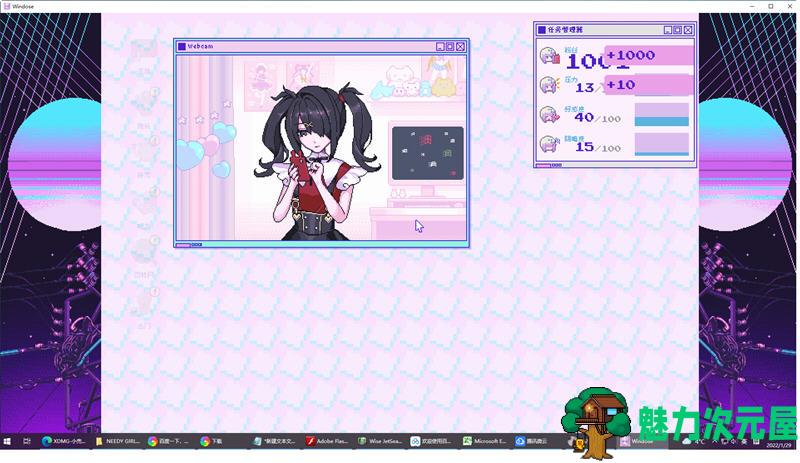
Task: Click the stress character icon in task manager
Action: [549, 85]
